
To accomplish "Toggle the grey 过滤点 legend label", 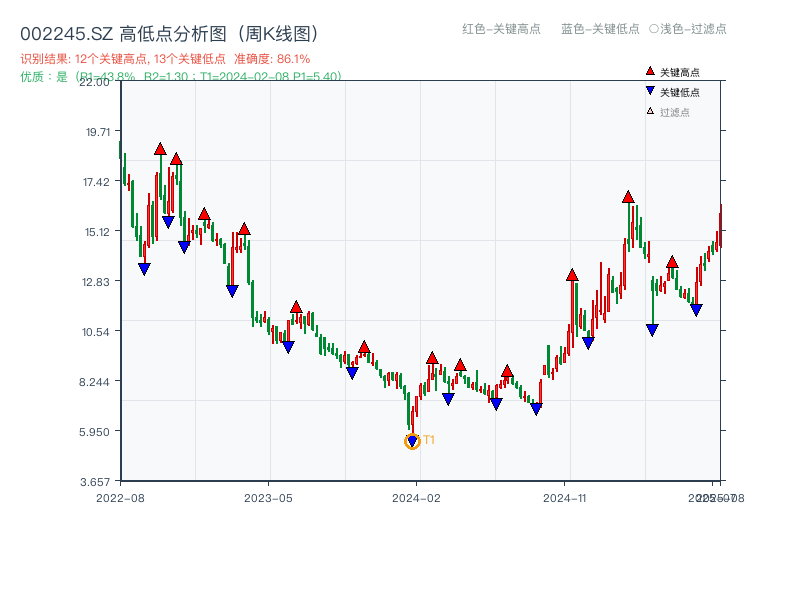I will point(674,112).
